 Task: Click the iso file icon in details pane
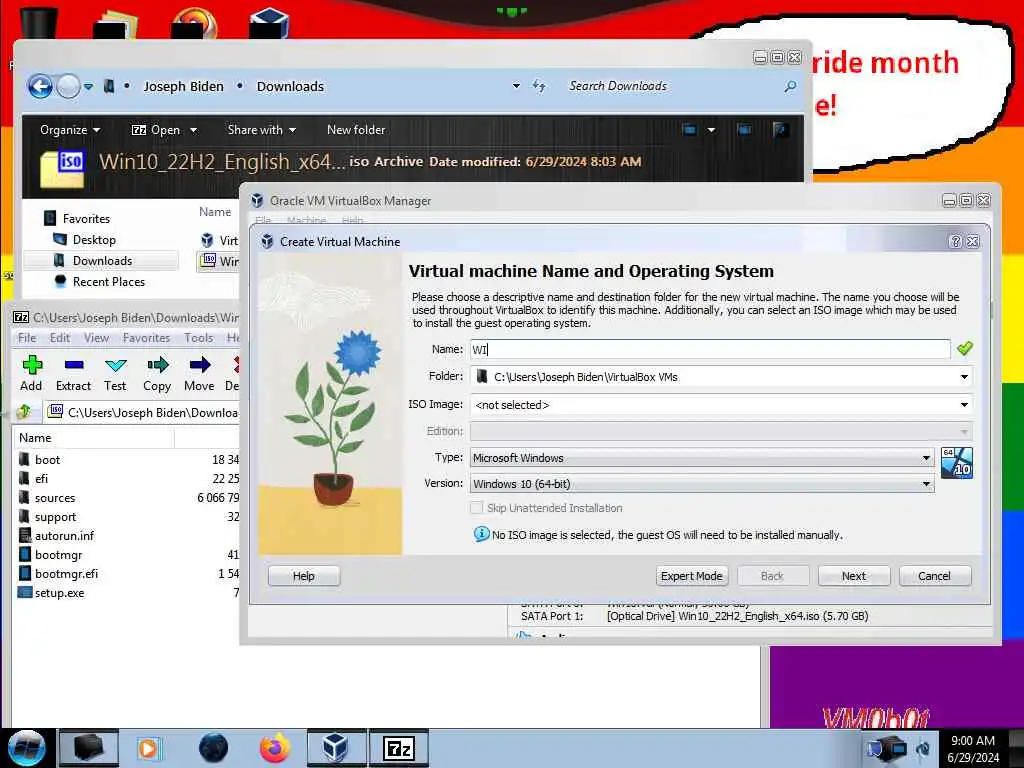pyautogui.click(x=62, y=169)
